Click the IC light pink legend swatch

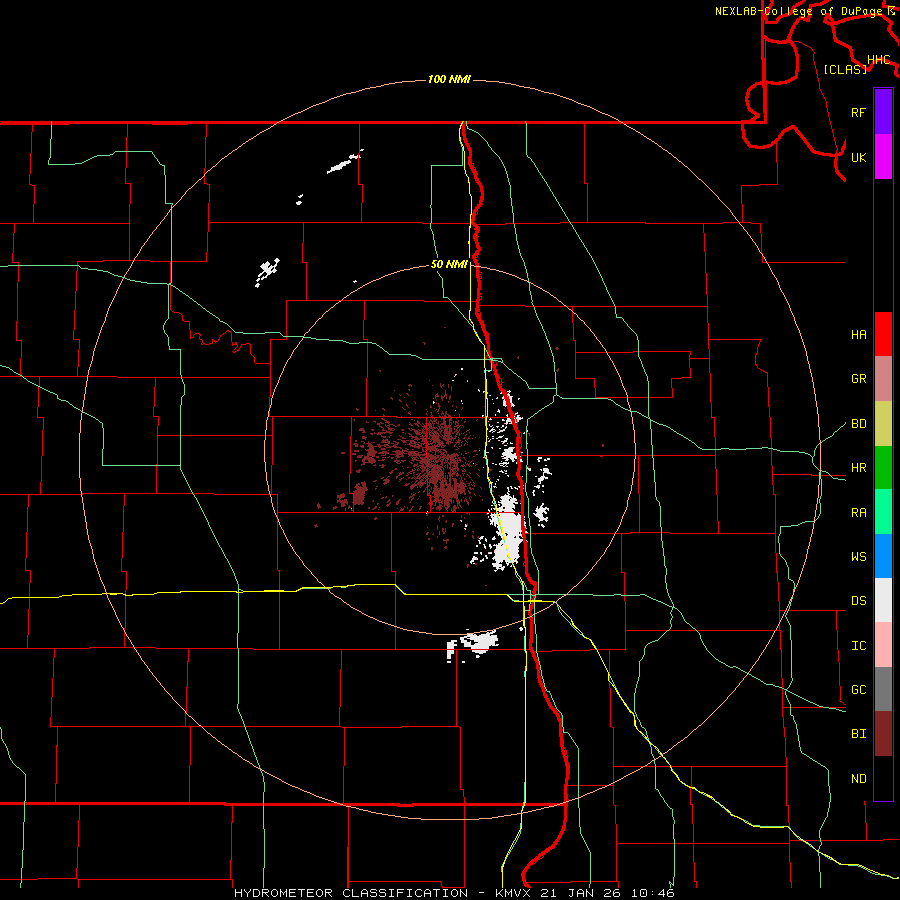883,645
